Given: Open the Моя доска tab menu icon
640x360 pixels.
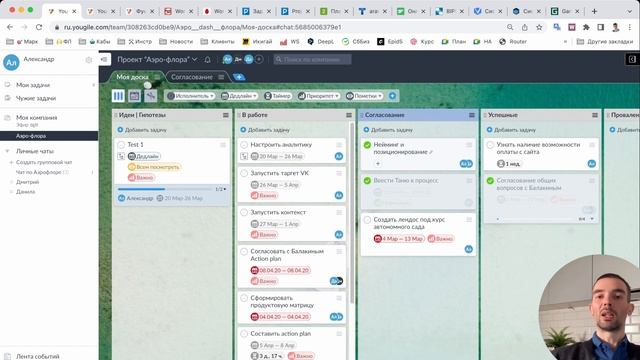Looking at the screenshot, I should pyautogui.click(x=157, y=77).
